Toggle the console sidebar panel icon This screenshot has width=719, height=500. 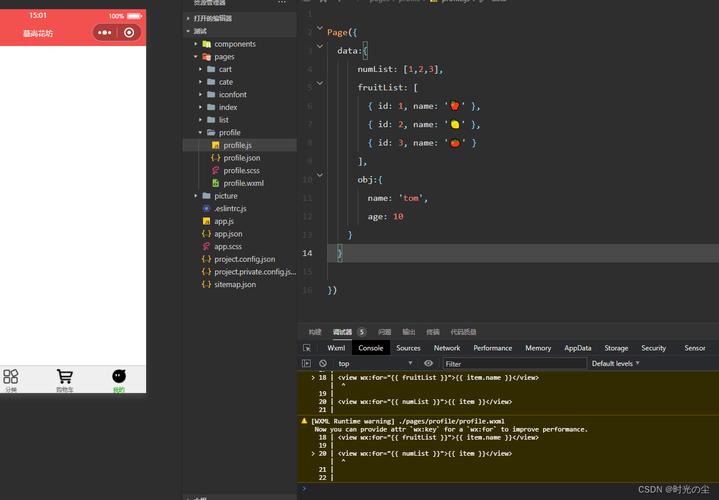307,364
